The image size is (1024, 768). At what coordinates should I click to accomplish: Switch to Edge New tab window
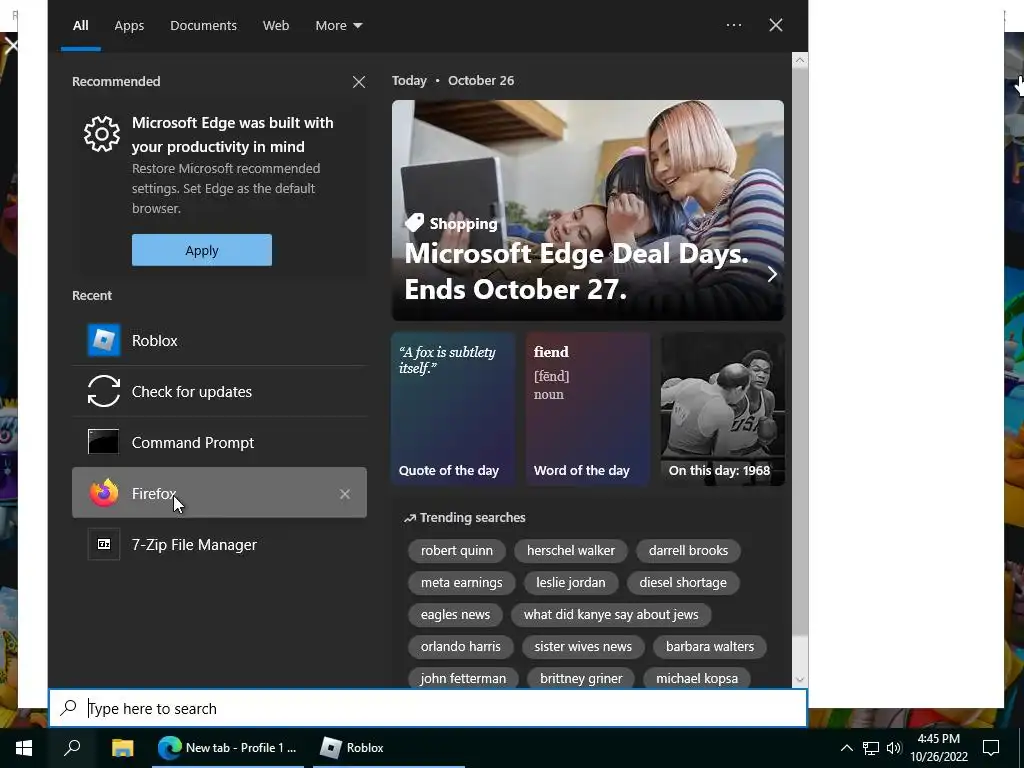(228, 748)
